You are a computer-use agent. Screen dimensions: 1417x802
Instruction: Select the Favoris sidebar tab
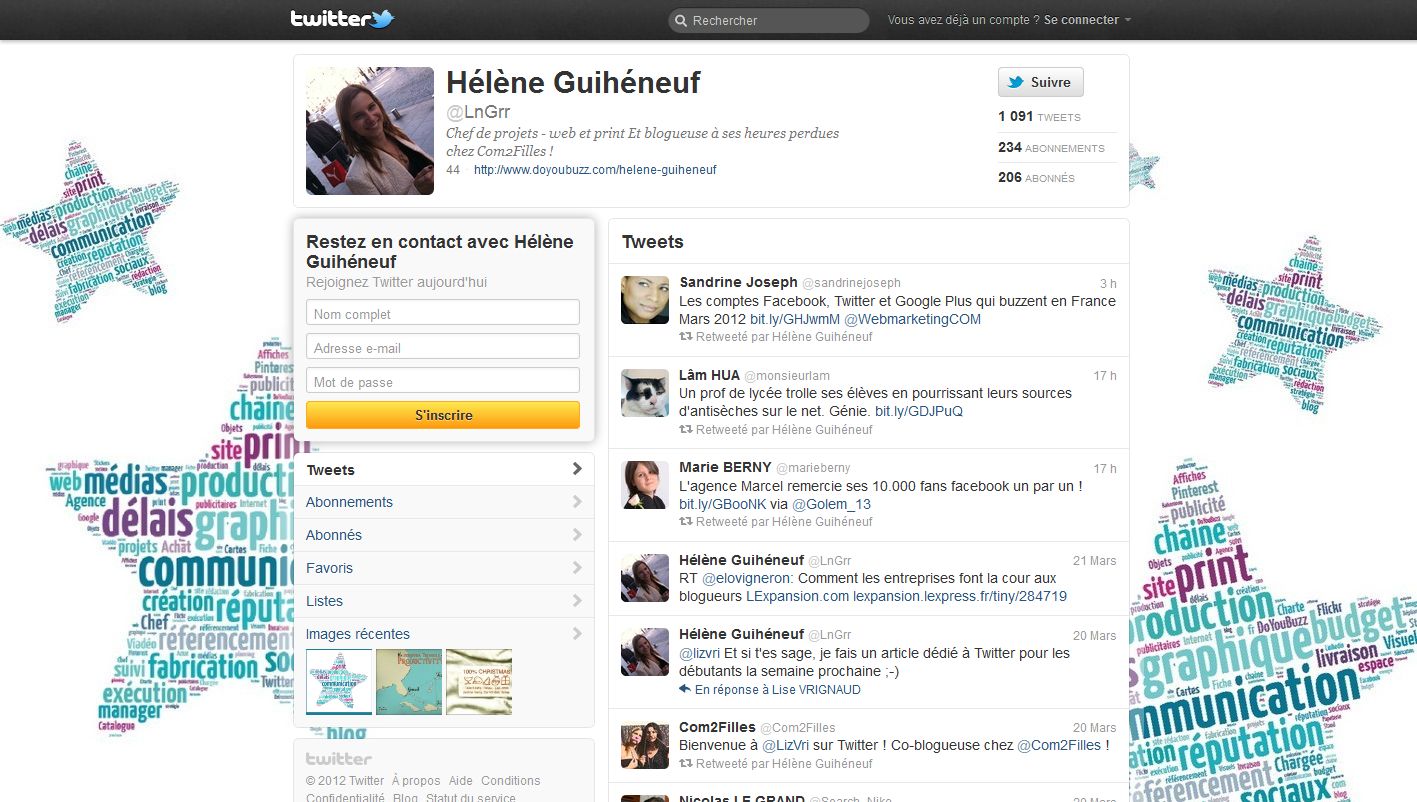(444, 568)
